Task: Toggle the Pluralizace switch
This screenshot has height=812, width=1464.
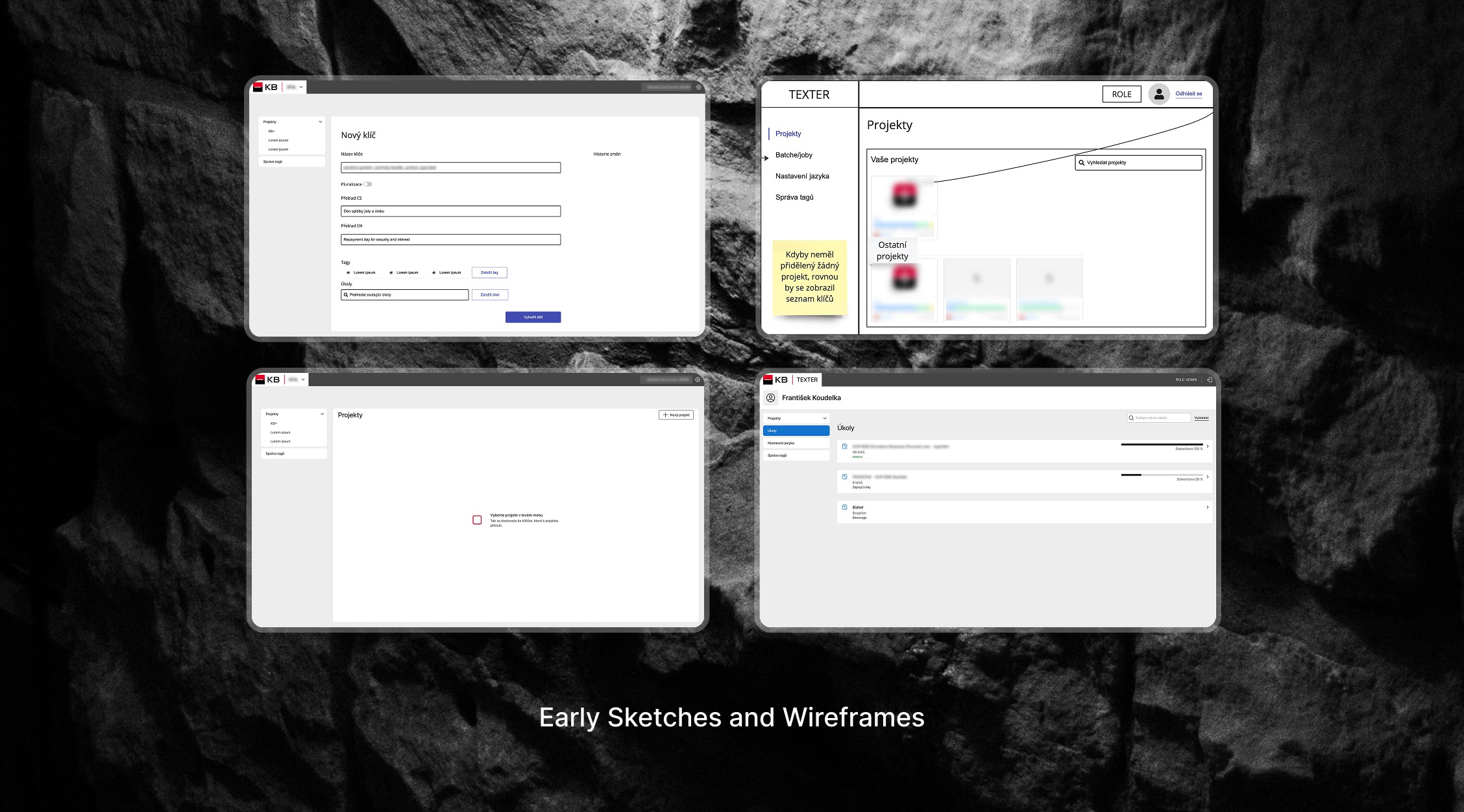Action: (367, 184)
